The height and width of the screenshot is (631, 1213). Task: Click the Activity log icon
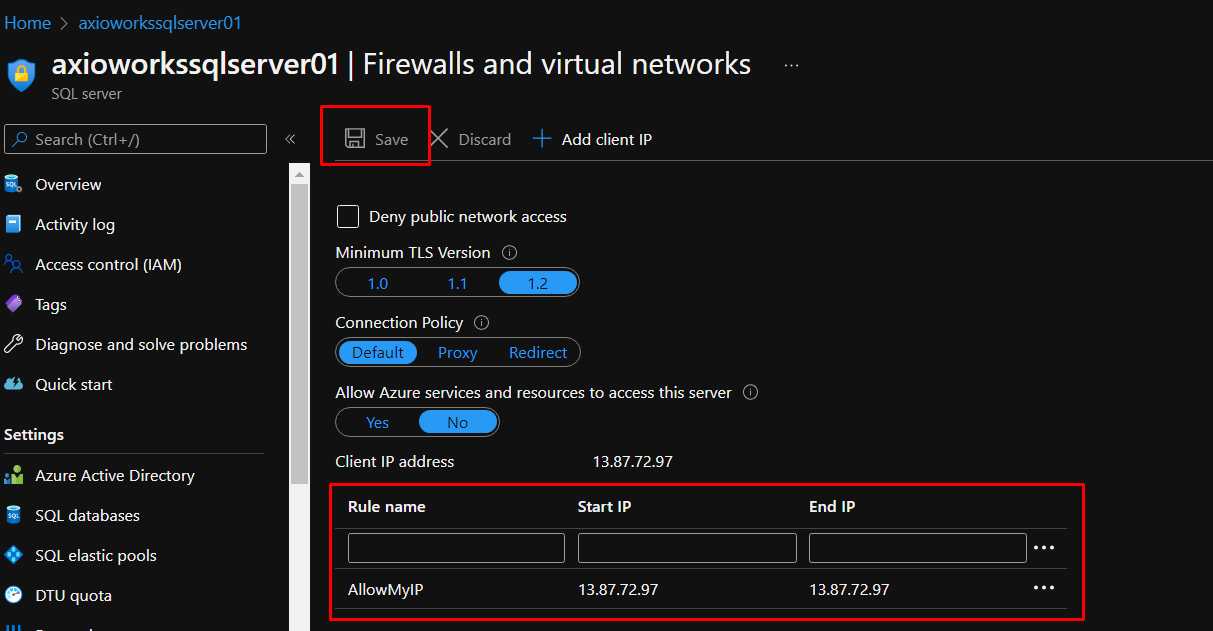[14, 224]
